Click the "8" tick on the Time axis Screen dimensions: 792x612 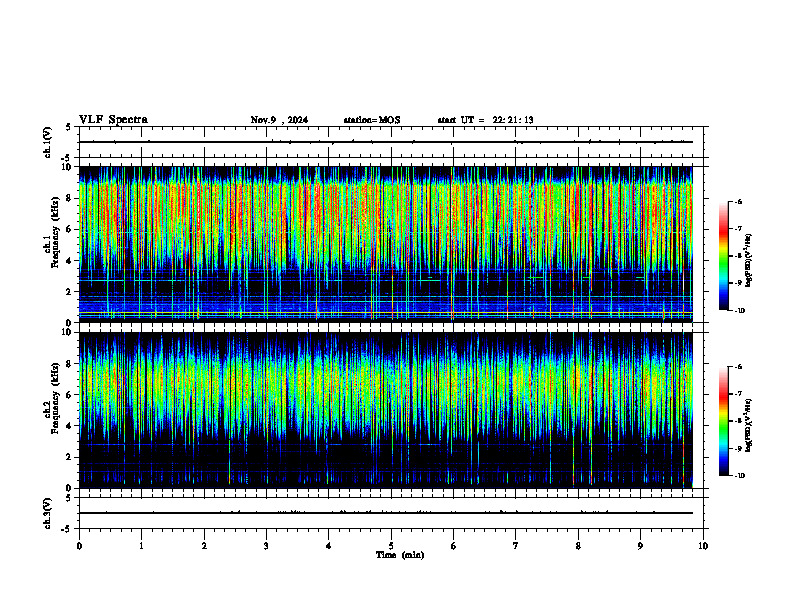578,546
